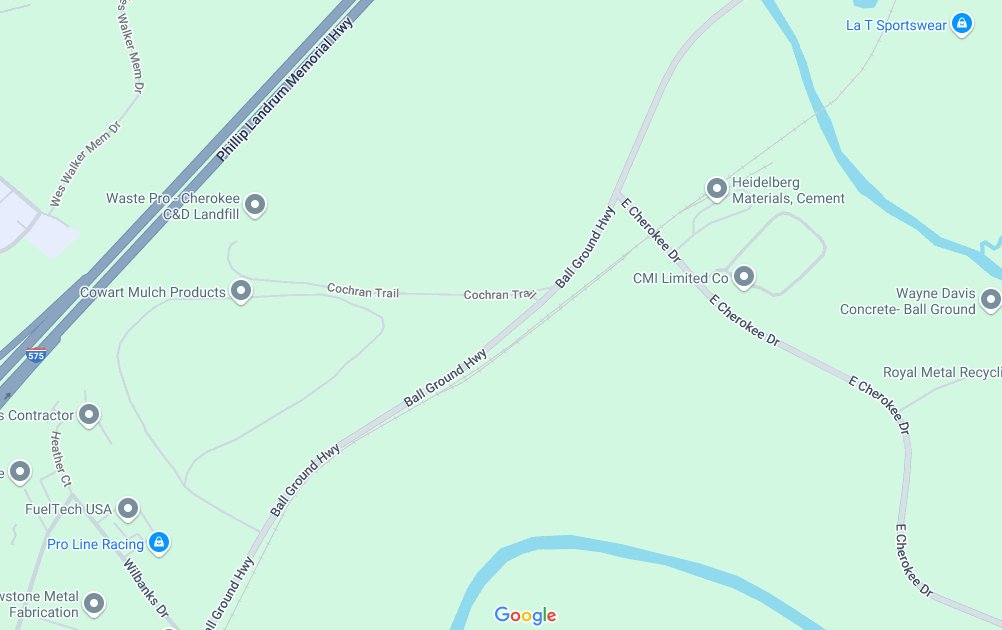Select the Wes Walker Mem Dr label
This screenshot has height=630, width=1002.
pos(85,164)
